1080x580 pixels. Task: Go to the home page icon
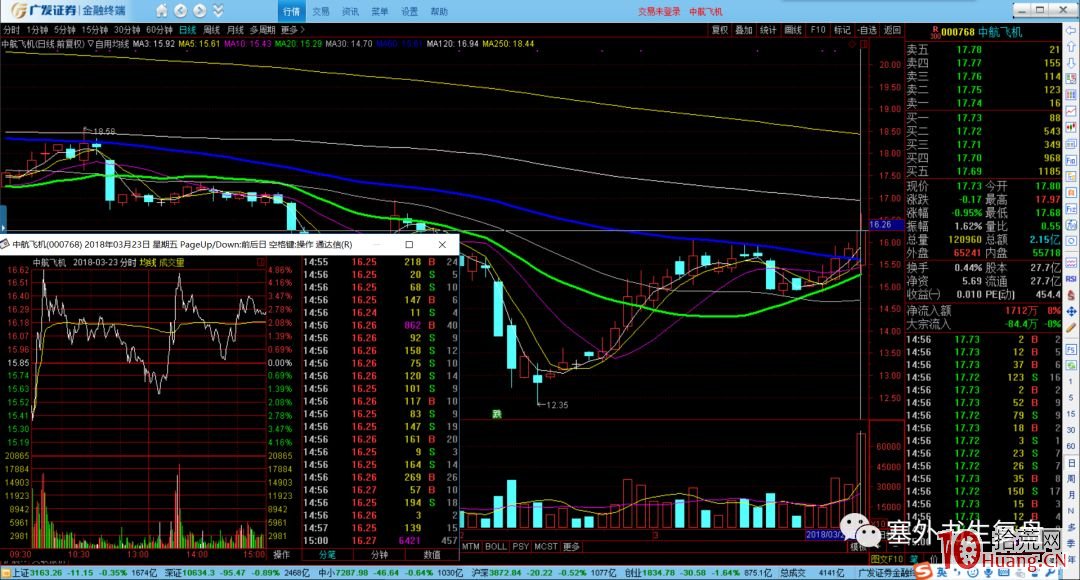(x=161, y=10)
